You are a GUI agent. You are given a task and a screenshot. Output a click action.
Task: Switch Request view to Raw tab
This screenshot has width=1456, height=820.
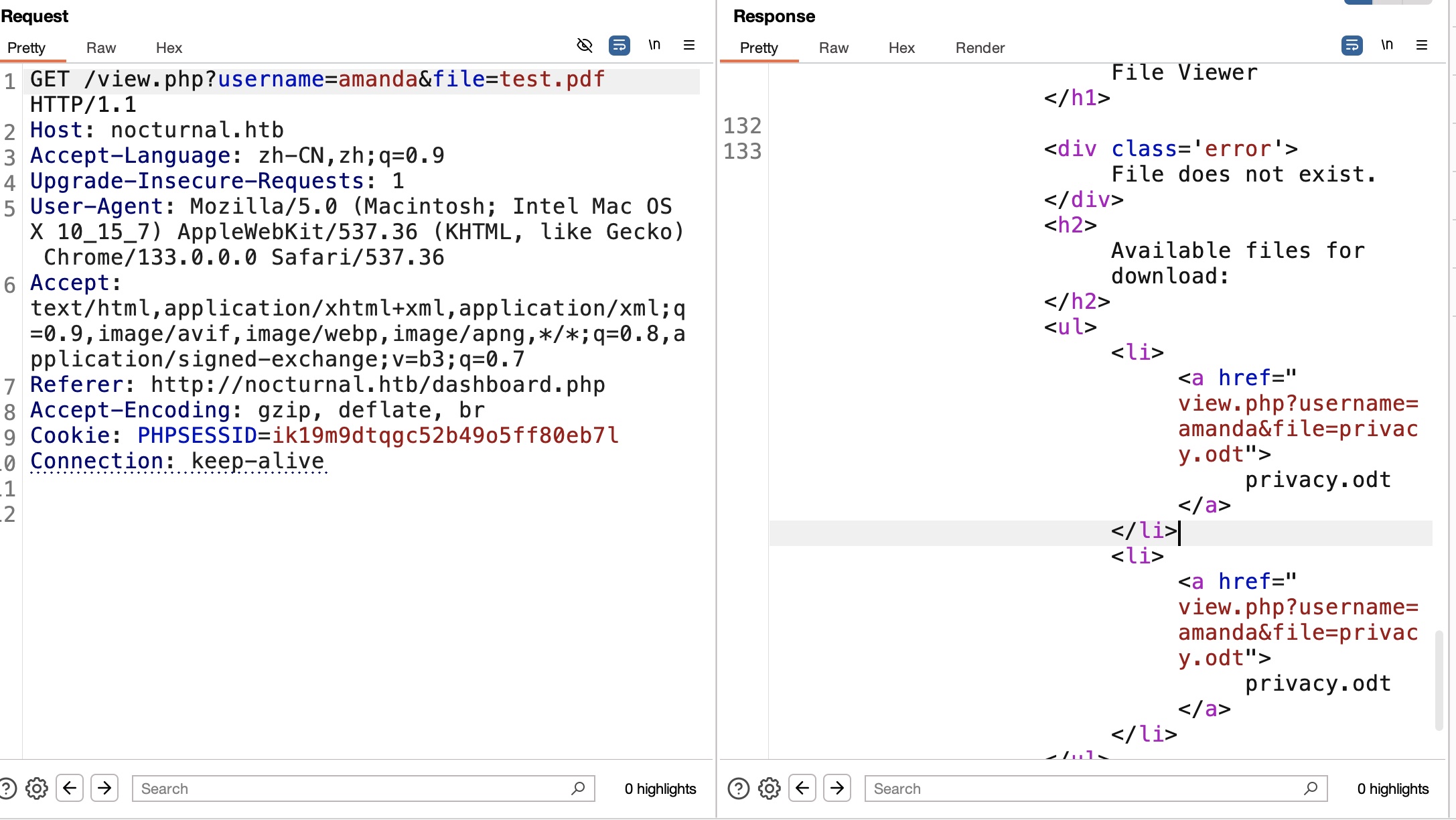(x=101, y=48)
